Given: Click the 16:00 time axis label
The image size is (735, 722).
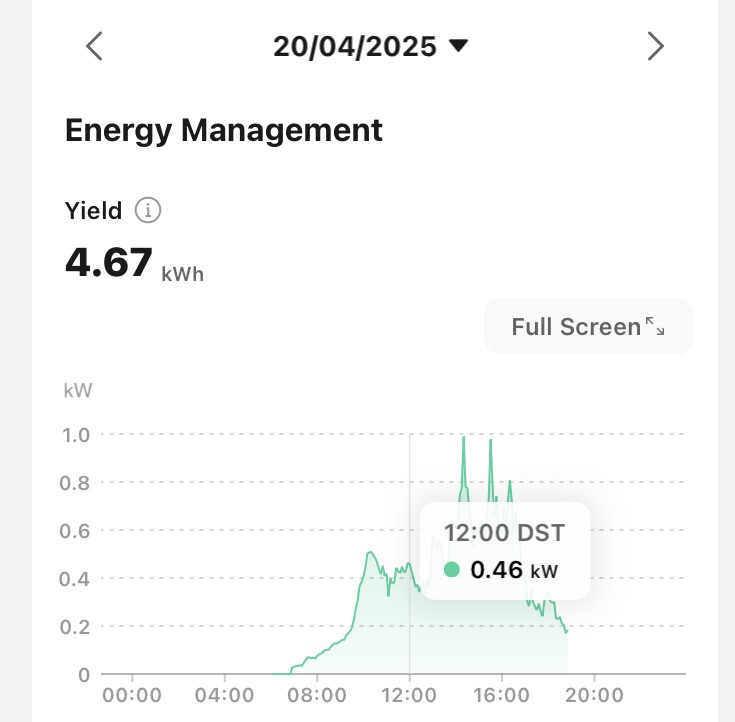Looking at the screenshot, I should point(502,695).
